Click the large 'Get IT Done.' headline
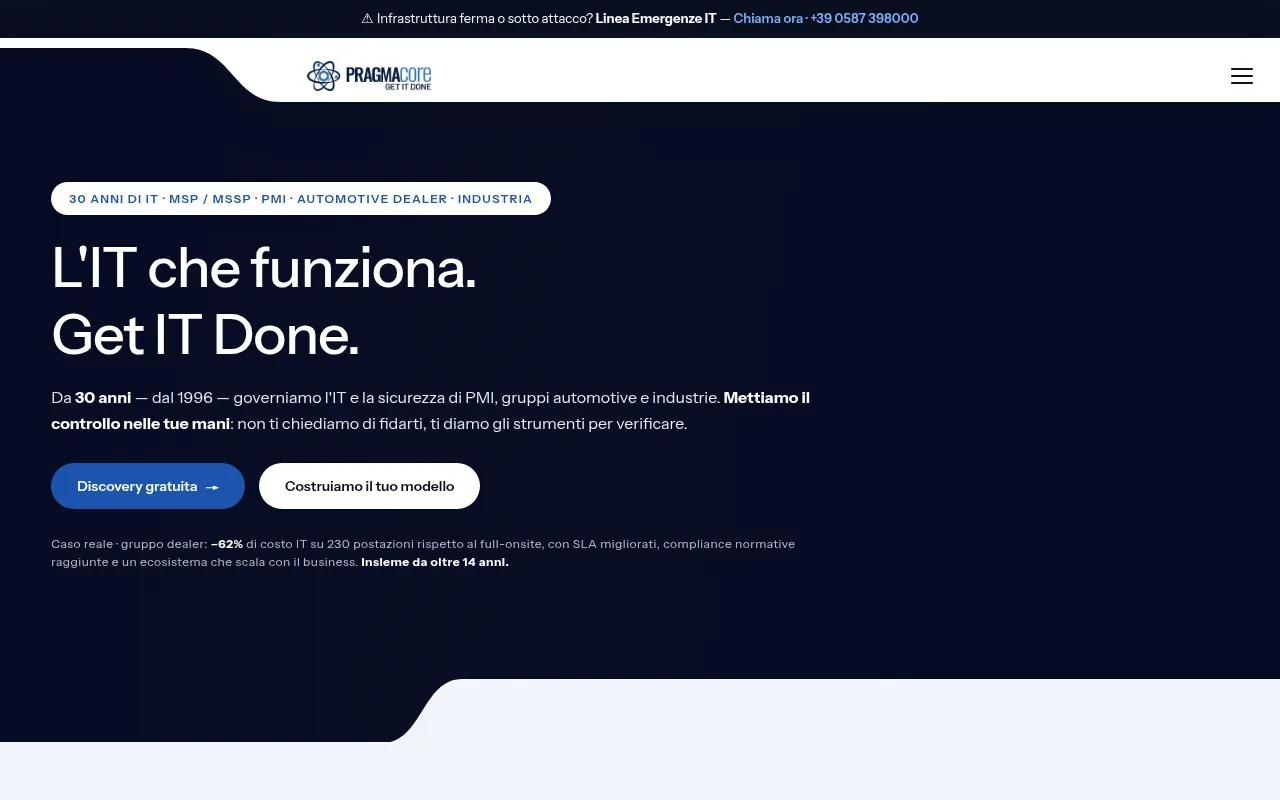This screenshot has width=1280, height=800. pyautogui.click(x=205, y=335)
